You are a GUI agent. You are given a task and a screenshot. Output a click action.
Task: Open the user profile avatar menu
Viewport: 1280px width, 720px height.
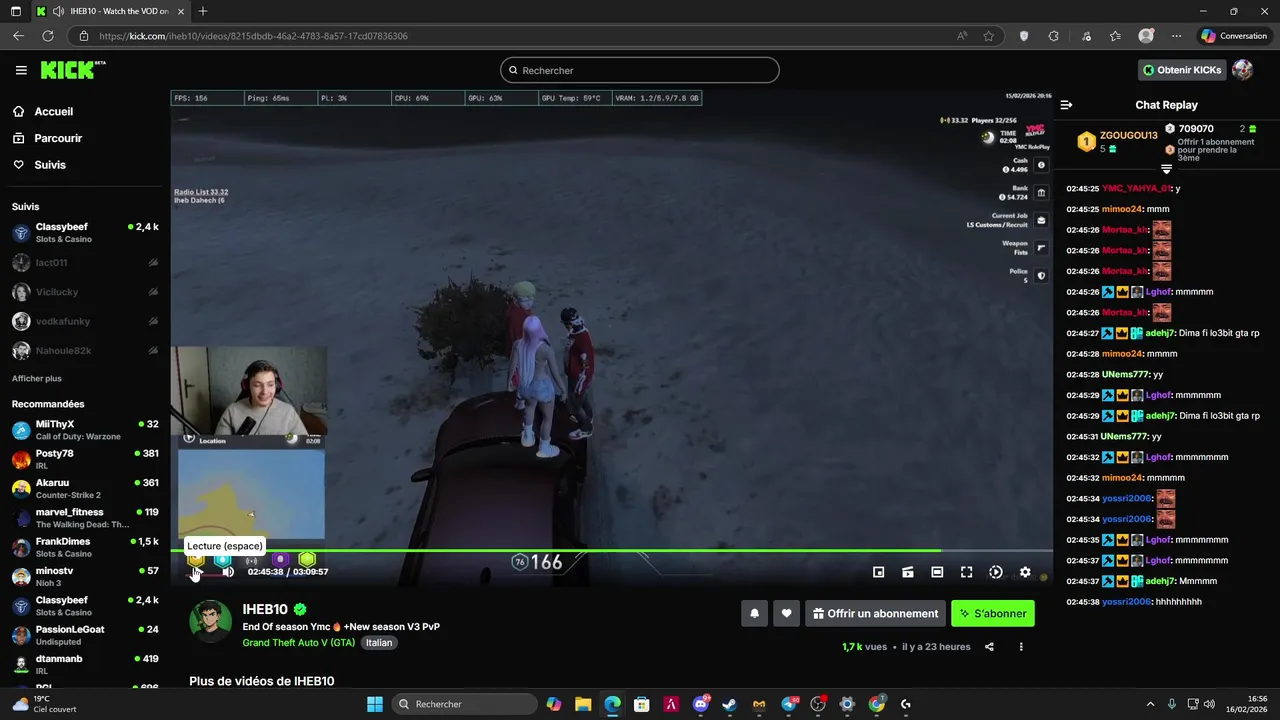click(x=1242, y=70)
